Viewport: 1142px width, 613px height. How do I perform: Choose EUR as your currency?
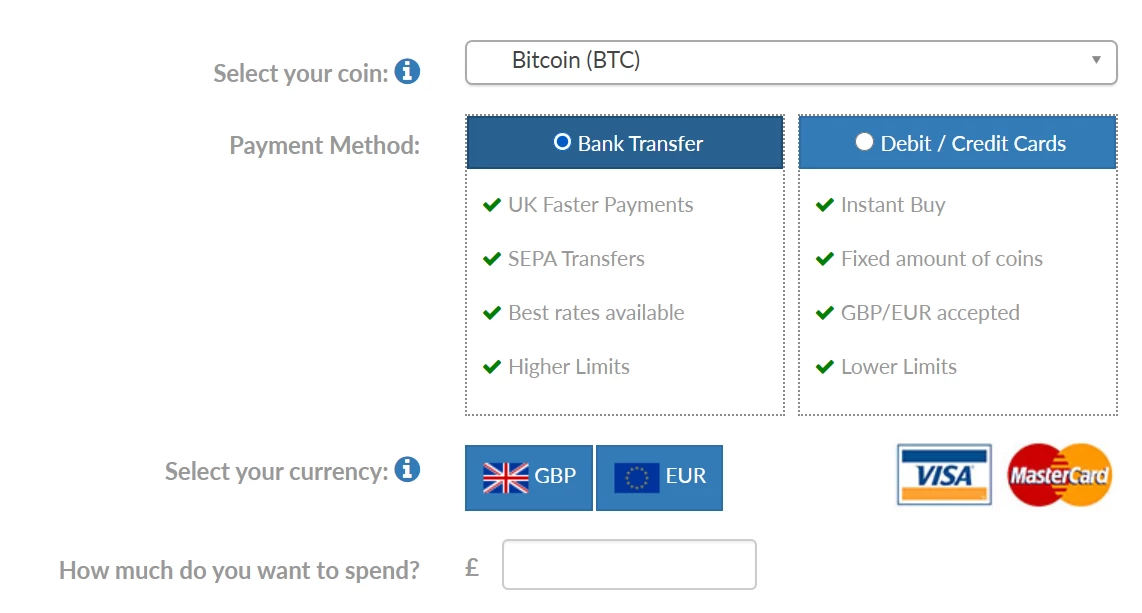tap(660, 477)
